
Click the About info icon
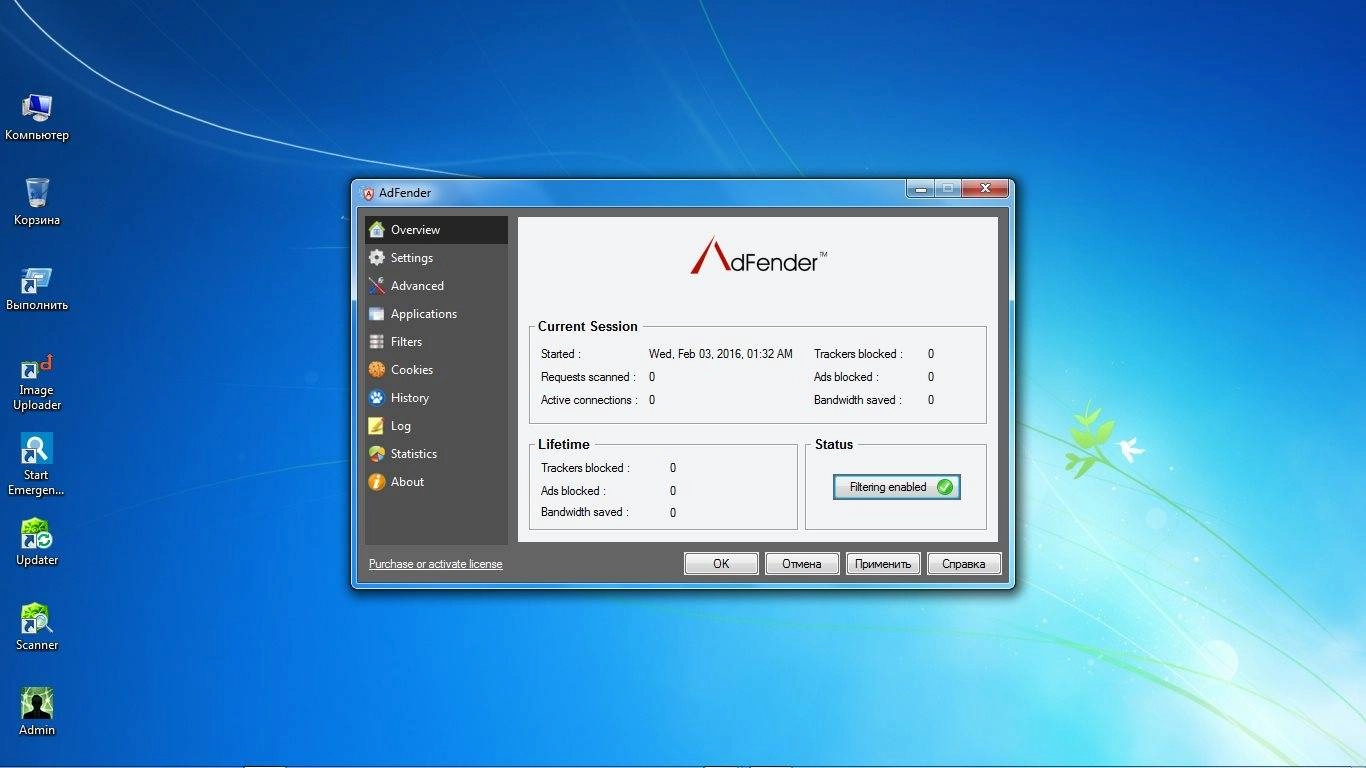(x=376, y=482)
